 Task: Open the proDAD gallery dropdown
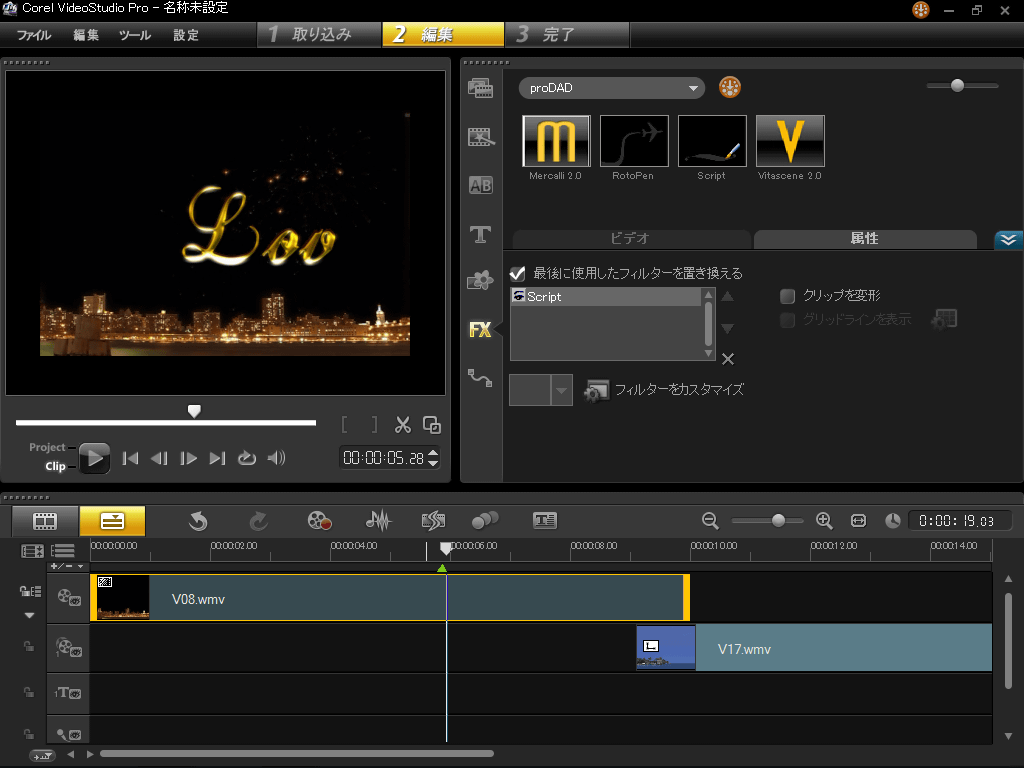click(x=612, y=88)
